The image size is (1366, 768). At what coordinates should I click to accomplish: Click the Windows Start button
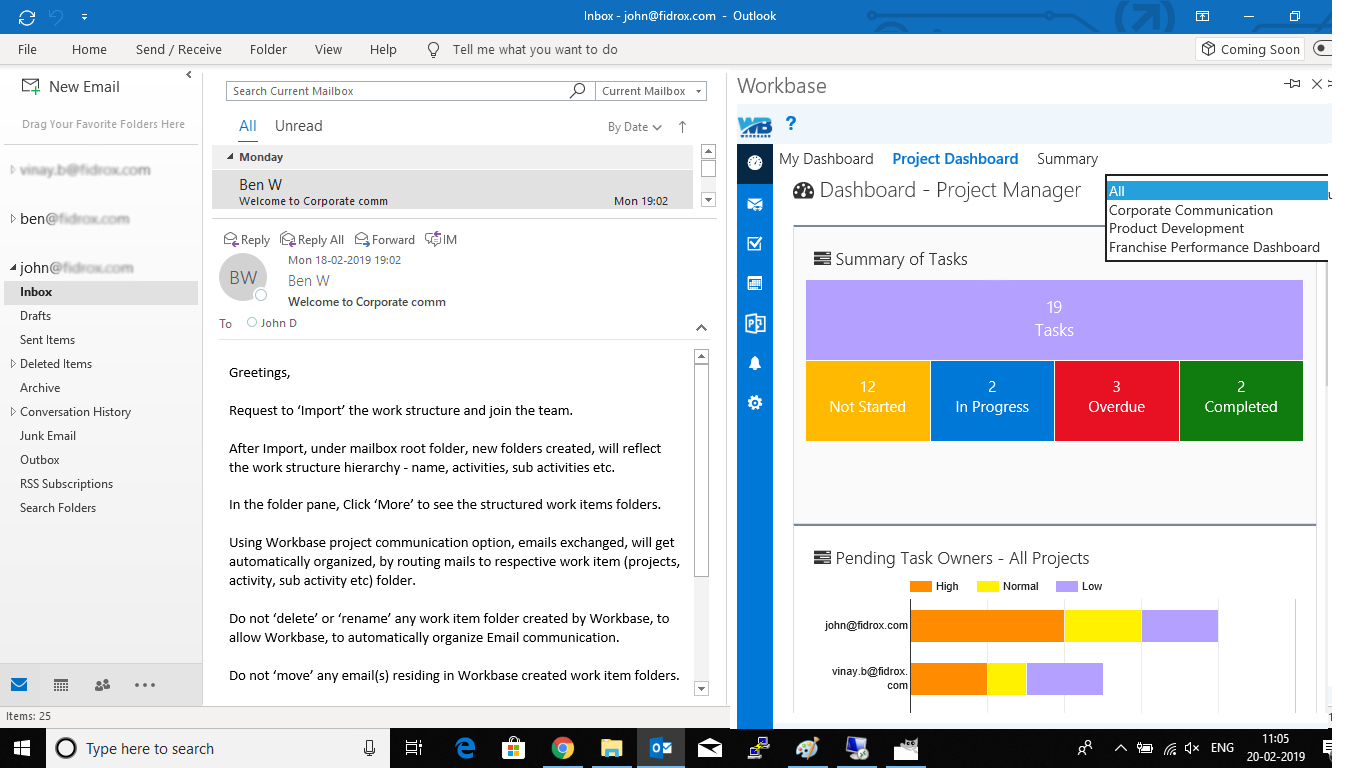(x=22, y=748)
